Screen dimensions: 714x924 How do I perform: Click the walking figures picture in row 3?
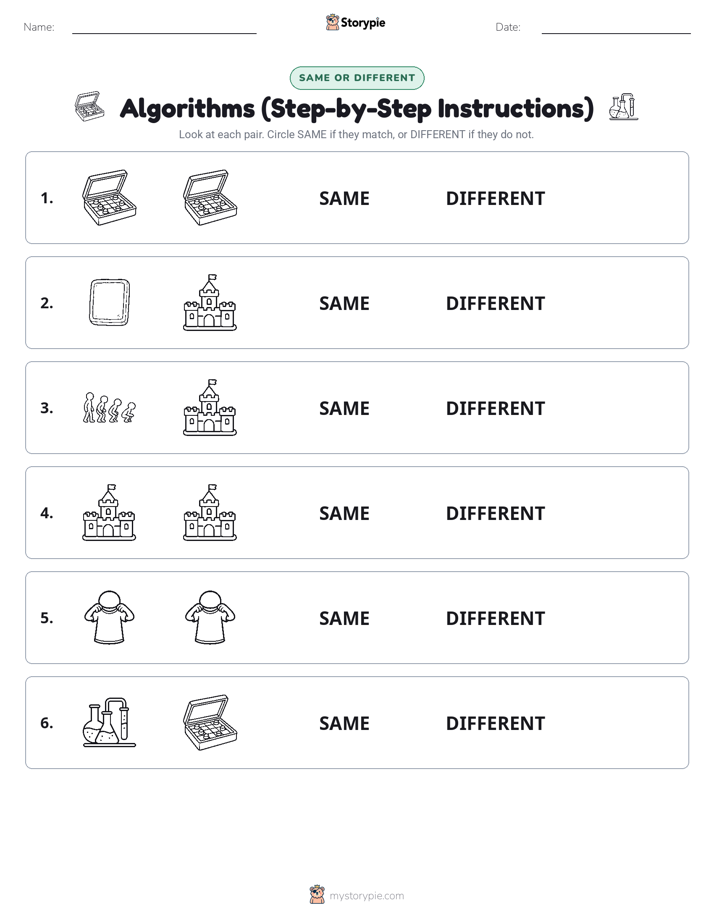tap(109, 408)
